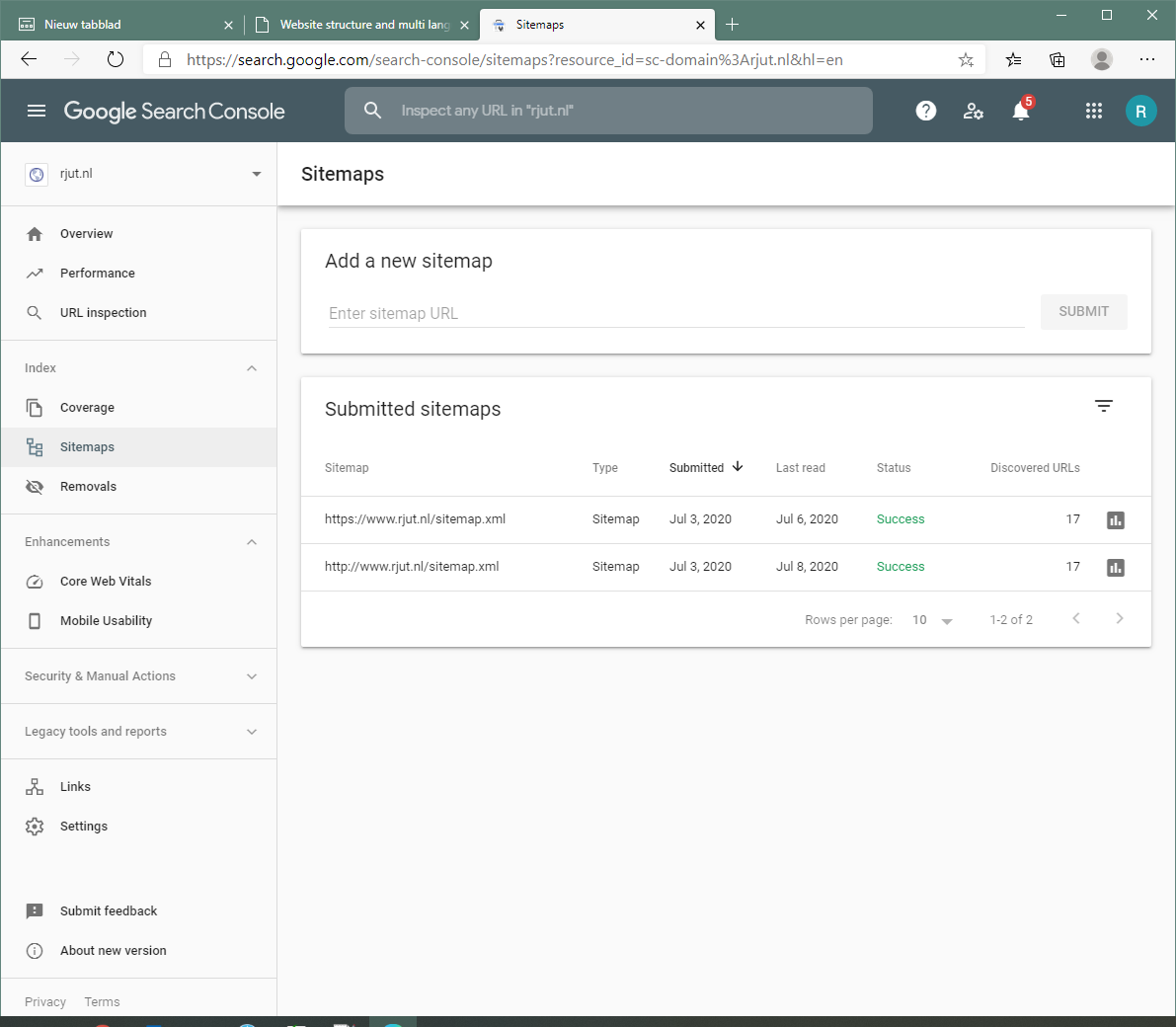Open the http://www.rjut.nl/sitemap.xml row
Screen dimensions: 1176x1027
(x=726, y=567)
